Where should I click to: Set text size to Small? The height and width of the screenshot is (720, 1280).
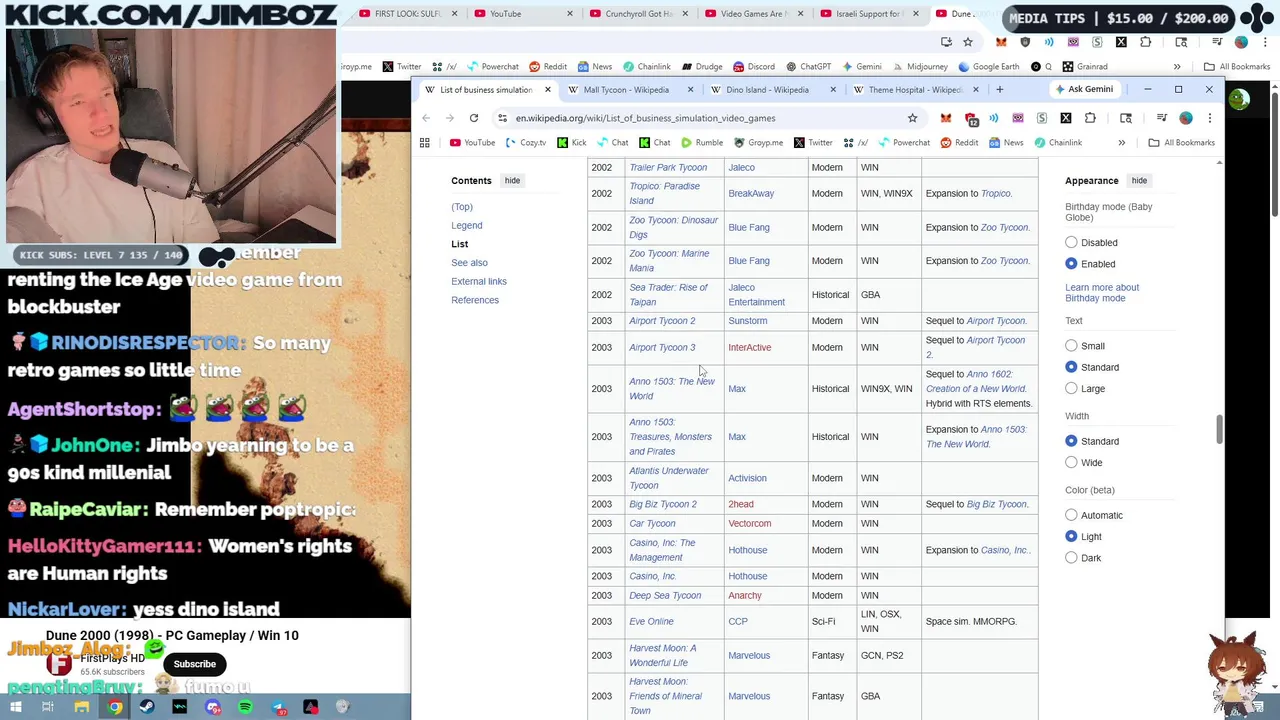point(1071,346)
